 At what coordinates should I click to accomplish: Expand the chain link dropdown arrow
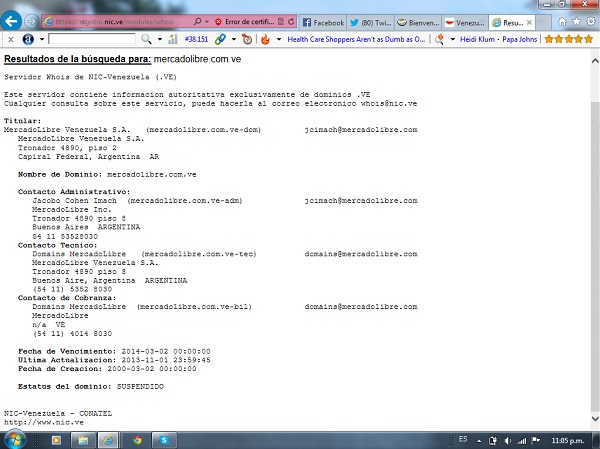(233, 39)
